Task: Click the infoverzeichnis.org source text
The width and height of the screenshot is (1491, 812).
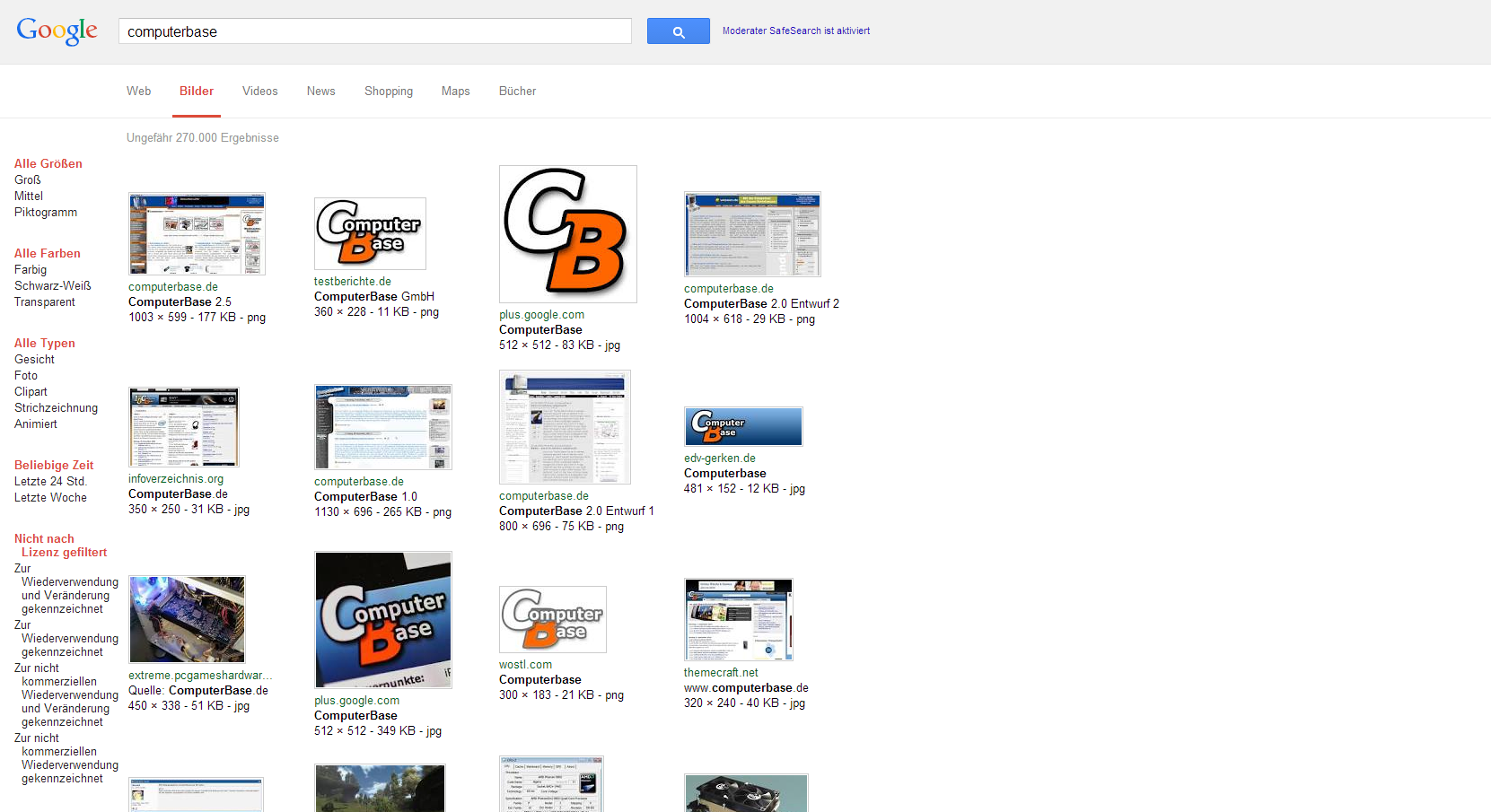Action: 176,479
